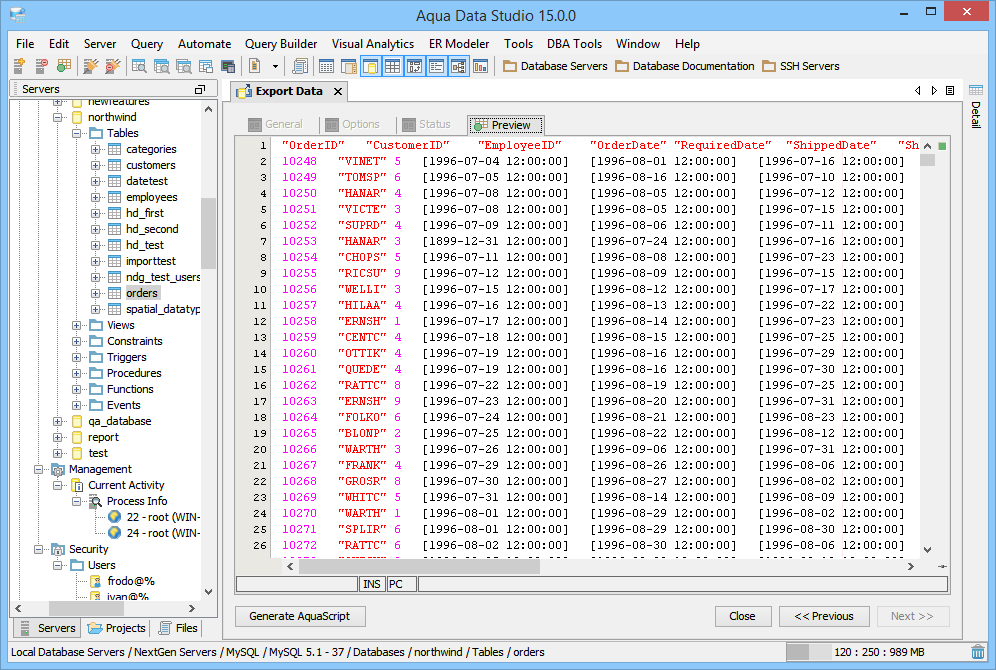Click the remove server icon with red minus

pos(42,65)
